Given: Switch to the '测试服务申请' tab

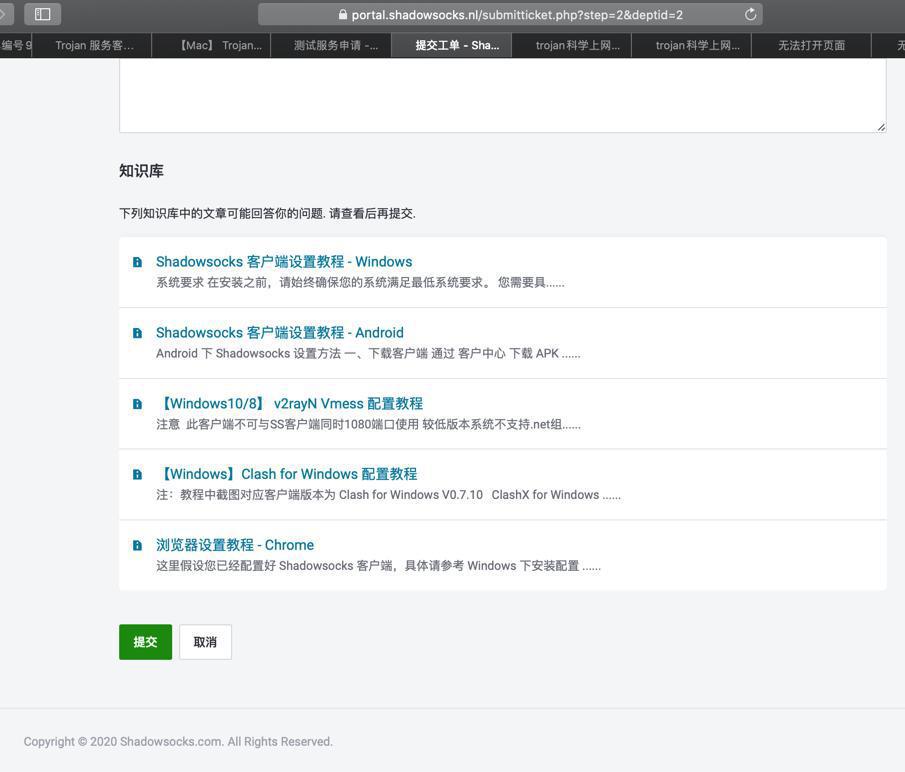Looking at the screenshot, I should (x=331, y=46).
